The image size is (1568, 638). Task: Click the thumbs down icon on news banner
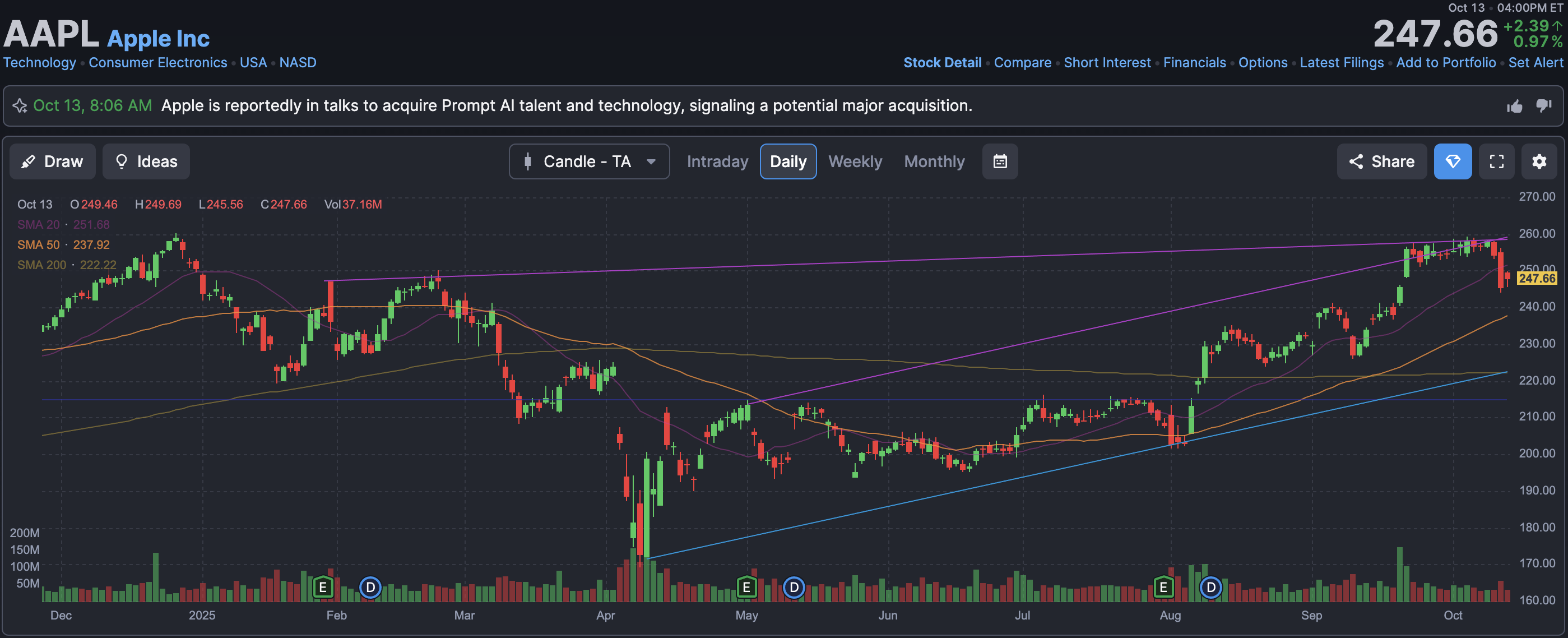[x=1544, y=105]
